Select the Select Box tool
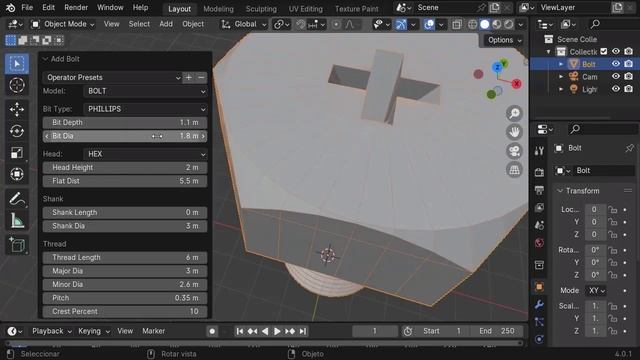Viewport: 640px width, 360px height. [x=17, y=64]
